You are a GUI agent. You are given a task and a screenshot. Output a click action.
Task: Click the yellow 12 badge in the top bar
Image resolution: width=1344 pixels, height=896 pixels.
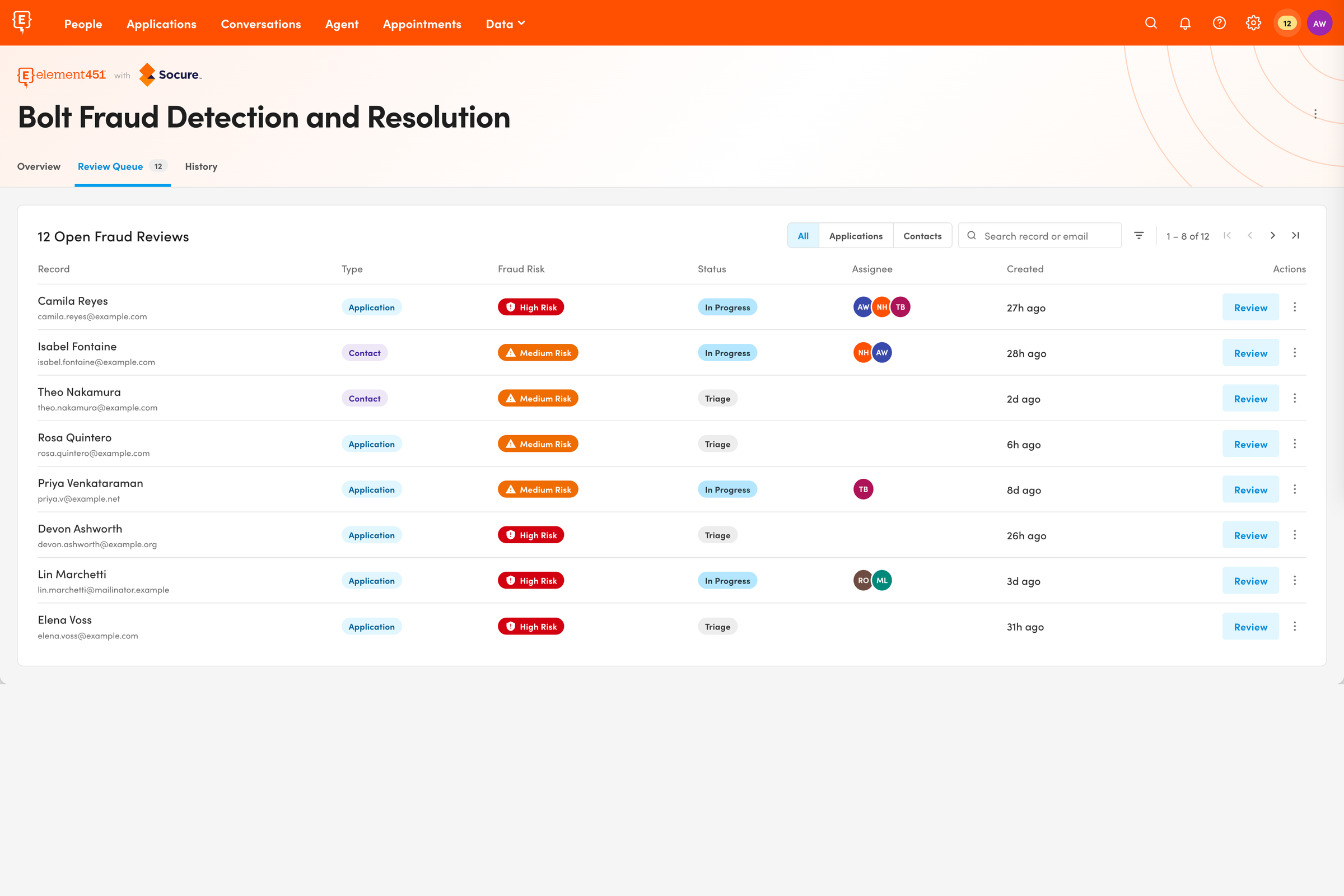1287,24
